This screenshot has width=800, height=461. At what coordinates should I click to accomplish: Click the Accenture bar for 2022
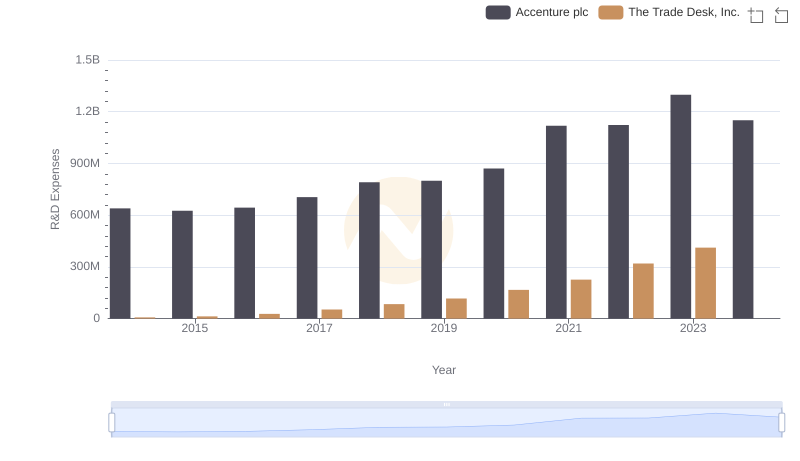pos(618,222)
